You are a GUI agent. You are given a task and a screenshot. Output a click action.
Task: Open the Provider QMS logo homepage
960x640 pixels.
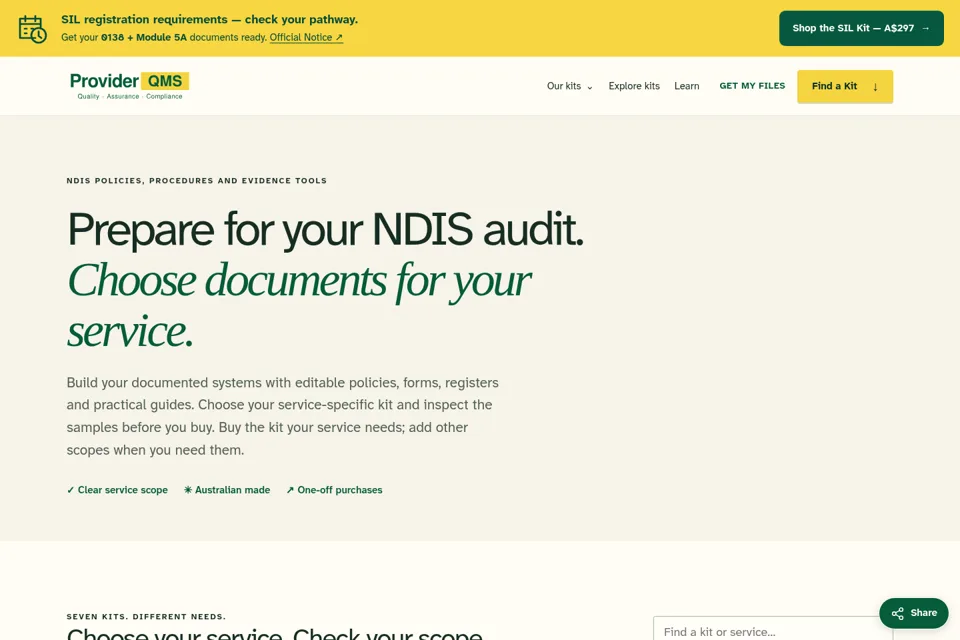[x=129, y=86]
